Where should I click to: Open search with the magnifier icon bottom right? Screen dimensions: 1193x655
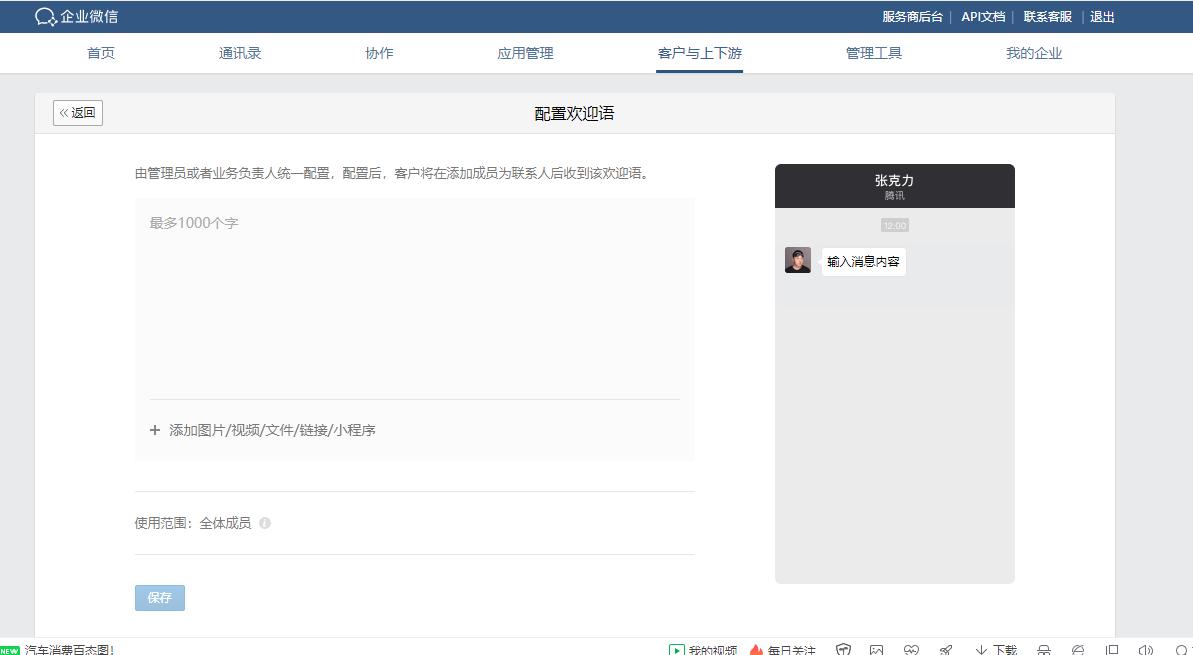(1184, 648)
